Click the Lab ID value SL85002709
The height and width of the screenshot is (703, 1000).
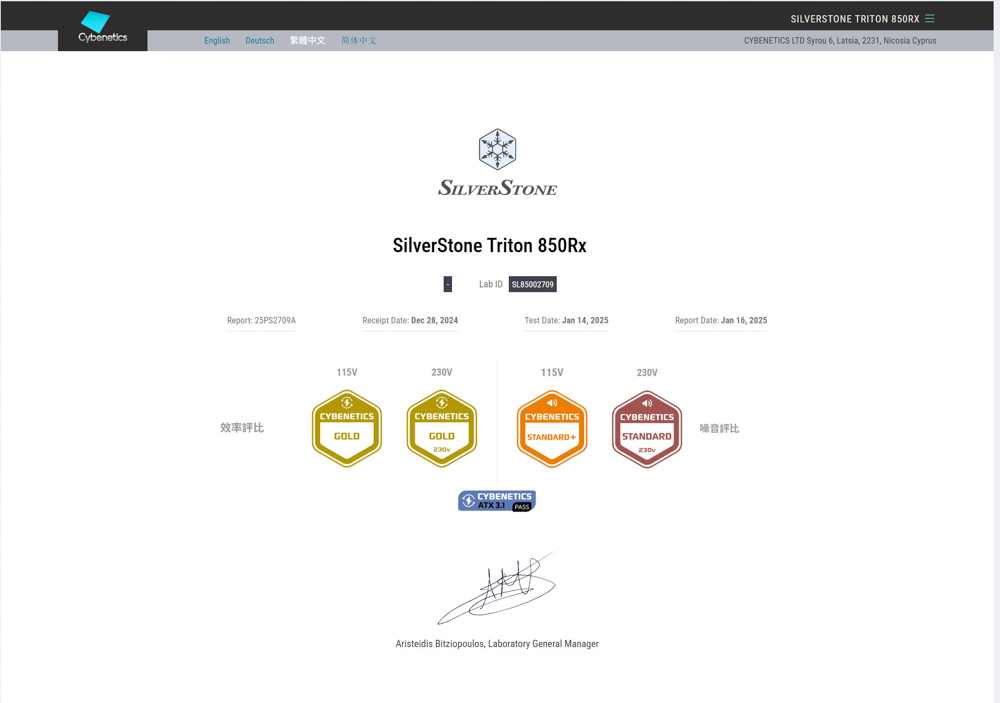[533, 285]
